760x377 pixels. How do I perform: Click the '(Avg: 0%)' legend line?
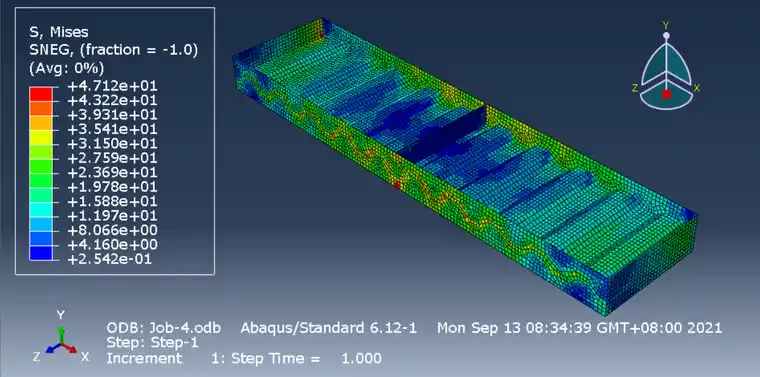(67, 67)
